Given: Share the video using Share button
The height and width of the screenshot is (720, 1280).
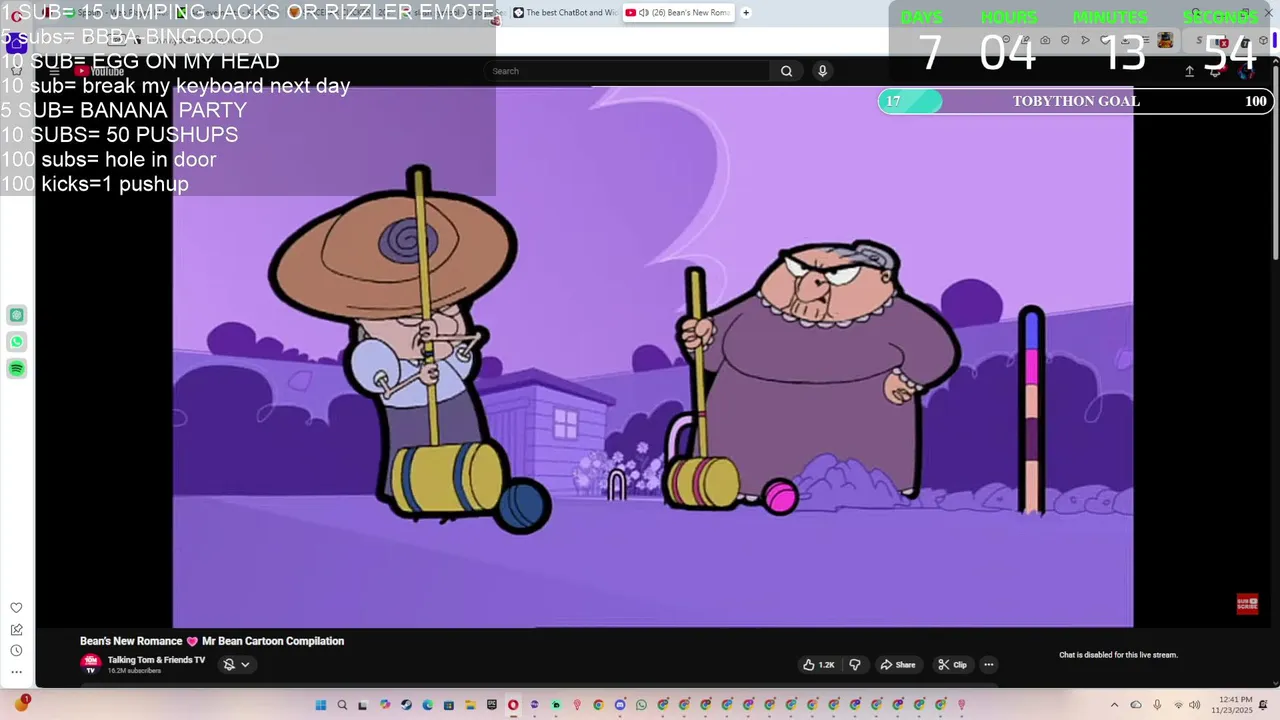Looking at the screenshot, I should [x=897, y=665].
